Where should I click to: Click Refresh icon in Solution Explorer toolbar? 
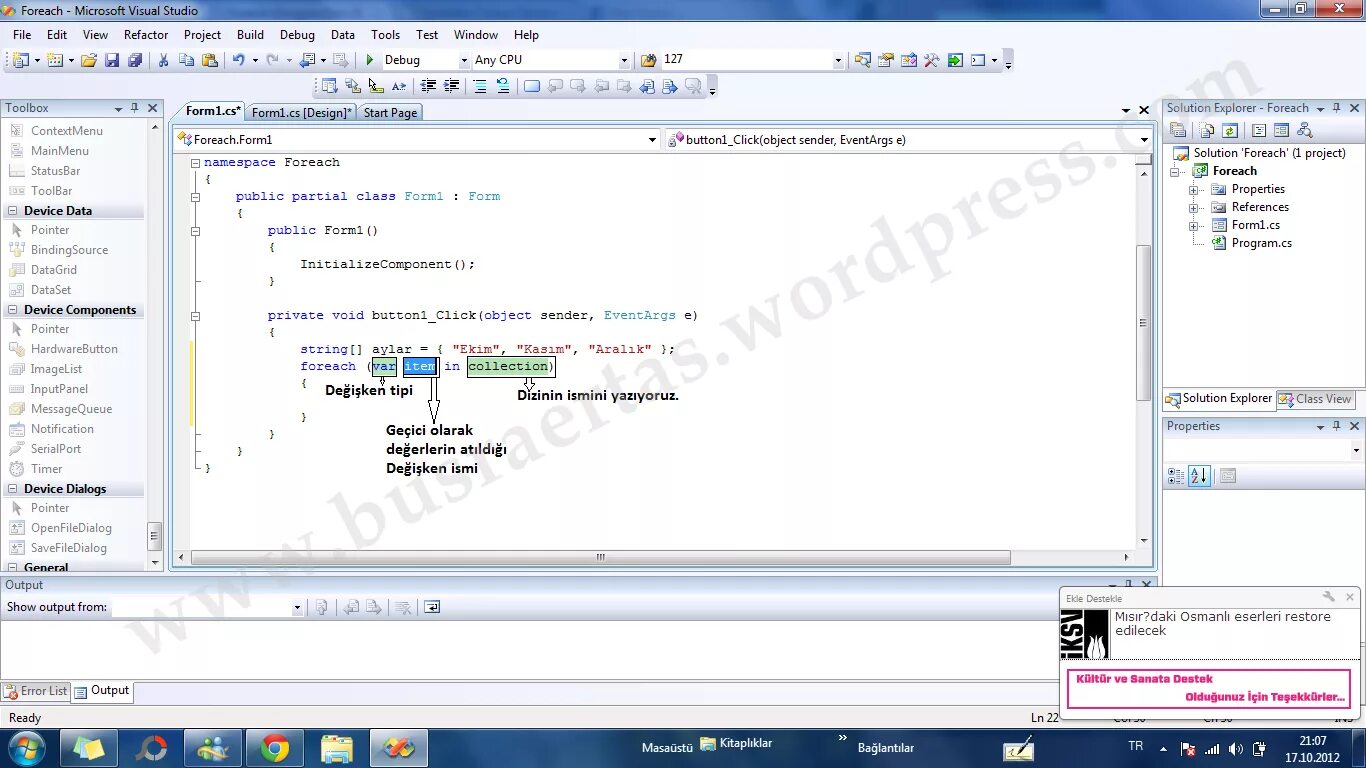click(1230, 130)
